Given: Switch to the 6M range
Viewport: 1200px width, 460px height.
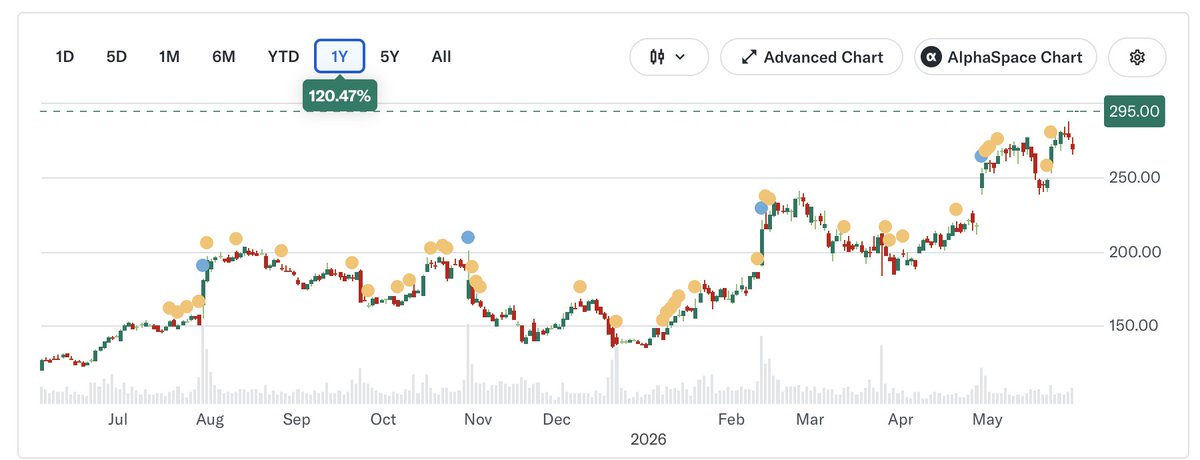Looking at the screenshot, I should pos(224,57).
